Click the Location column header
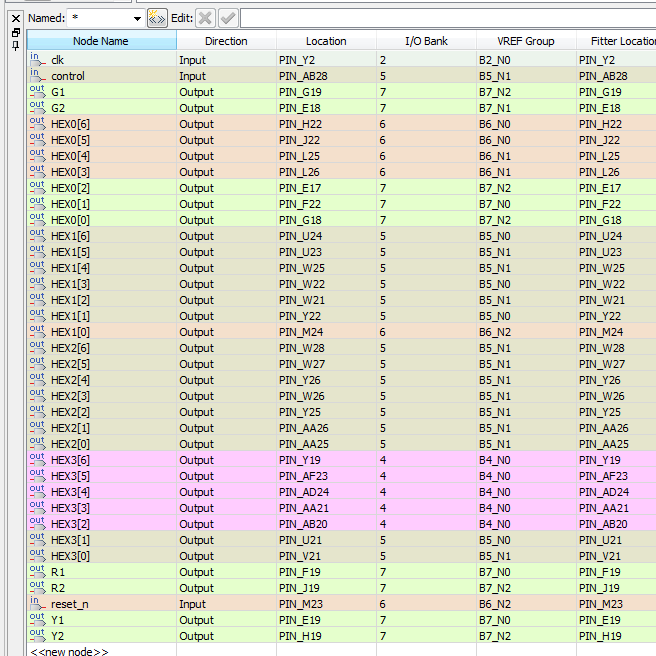Image resolution: width=656 pixels, height=656 pixels. [326, 41]
